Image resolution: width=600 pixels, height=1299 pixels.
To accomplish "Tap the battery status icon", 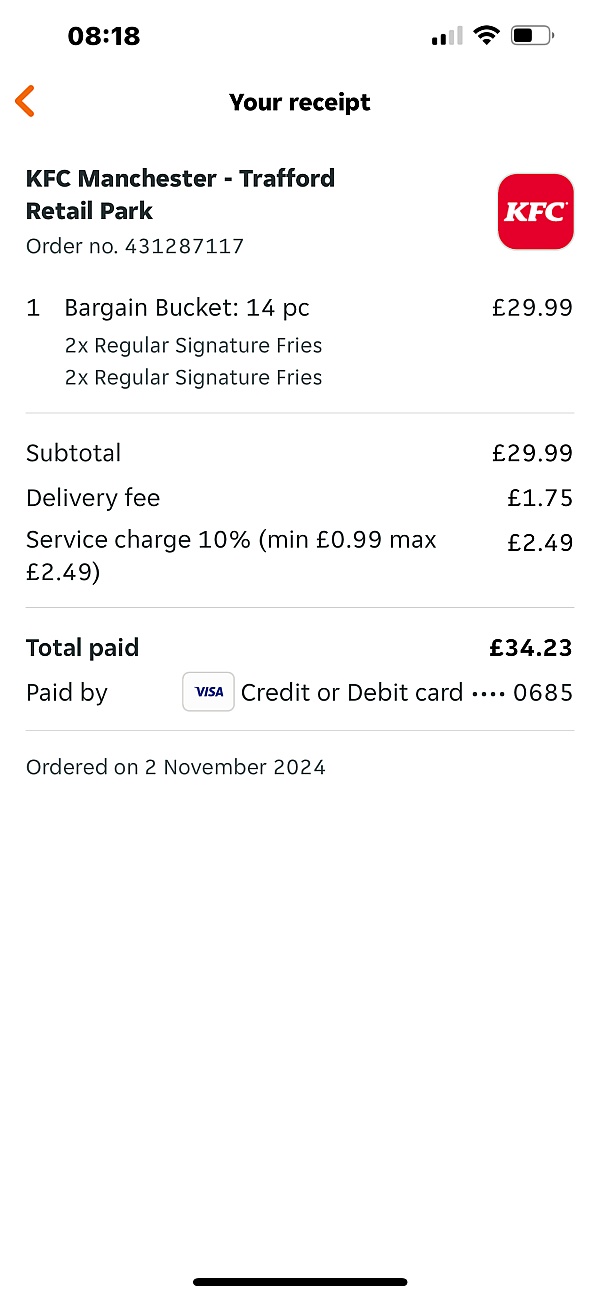I will 531,37.
